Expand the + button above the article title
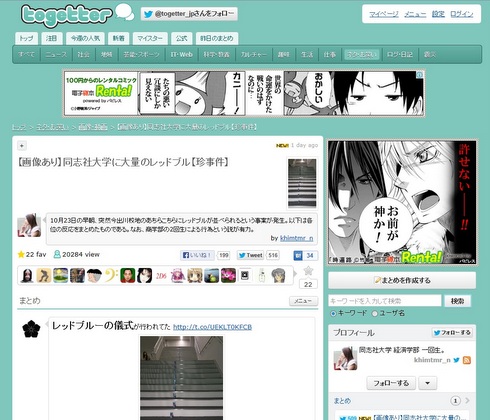Screen dimensions: 490x420 pyautogui.click(x=22, y=146)
